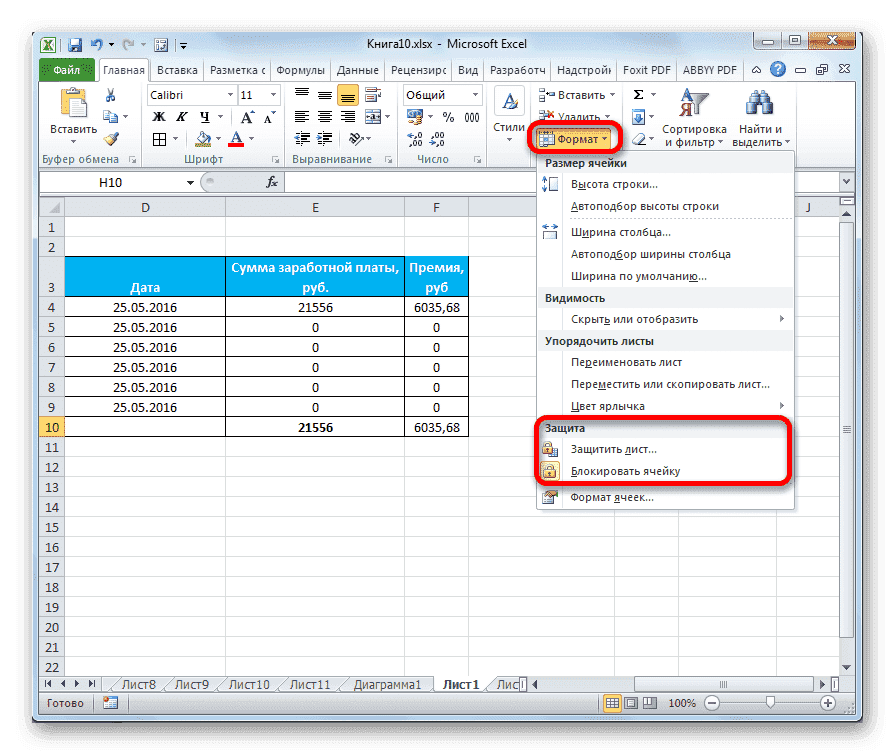
Task: Switch to Page Layout view in status bar
Action: coord(630,702)
